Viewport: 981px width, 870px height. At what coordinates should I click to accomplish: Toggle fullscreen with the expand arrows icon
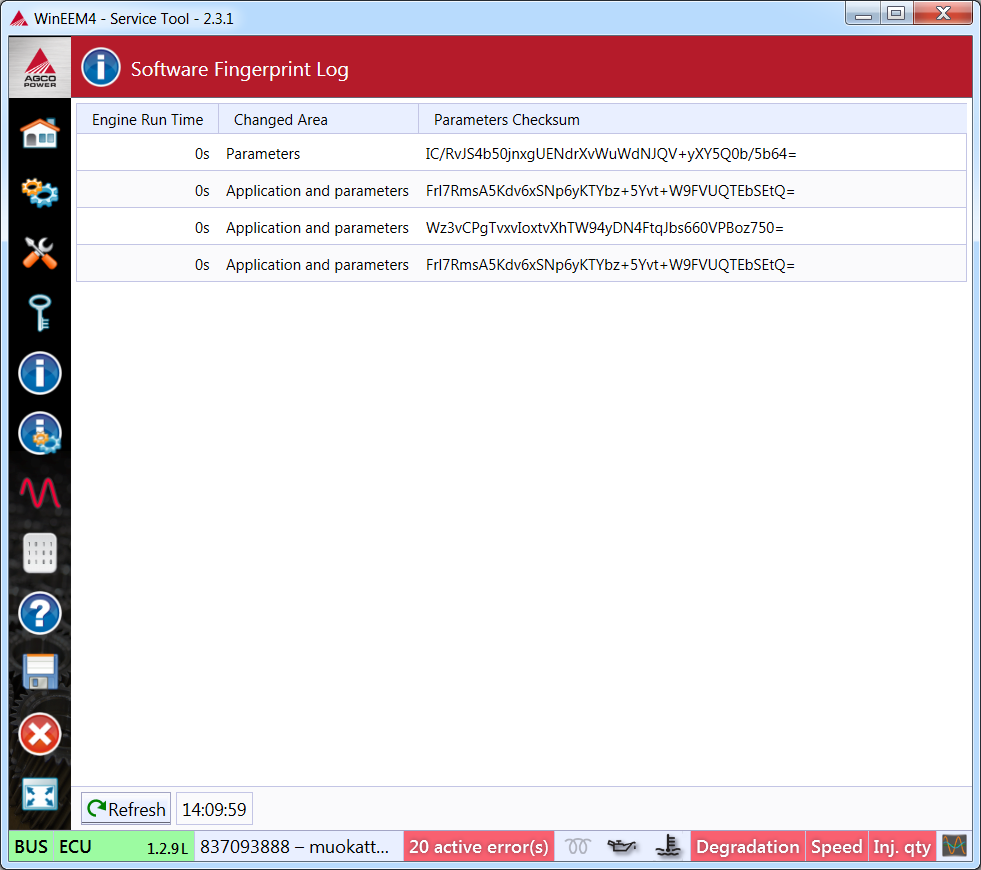[x=40, y=796]
